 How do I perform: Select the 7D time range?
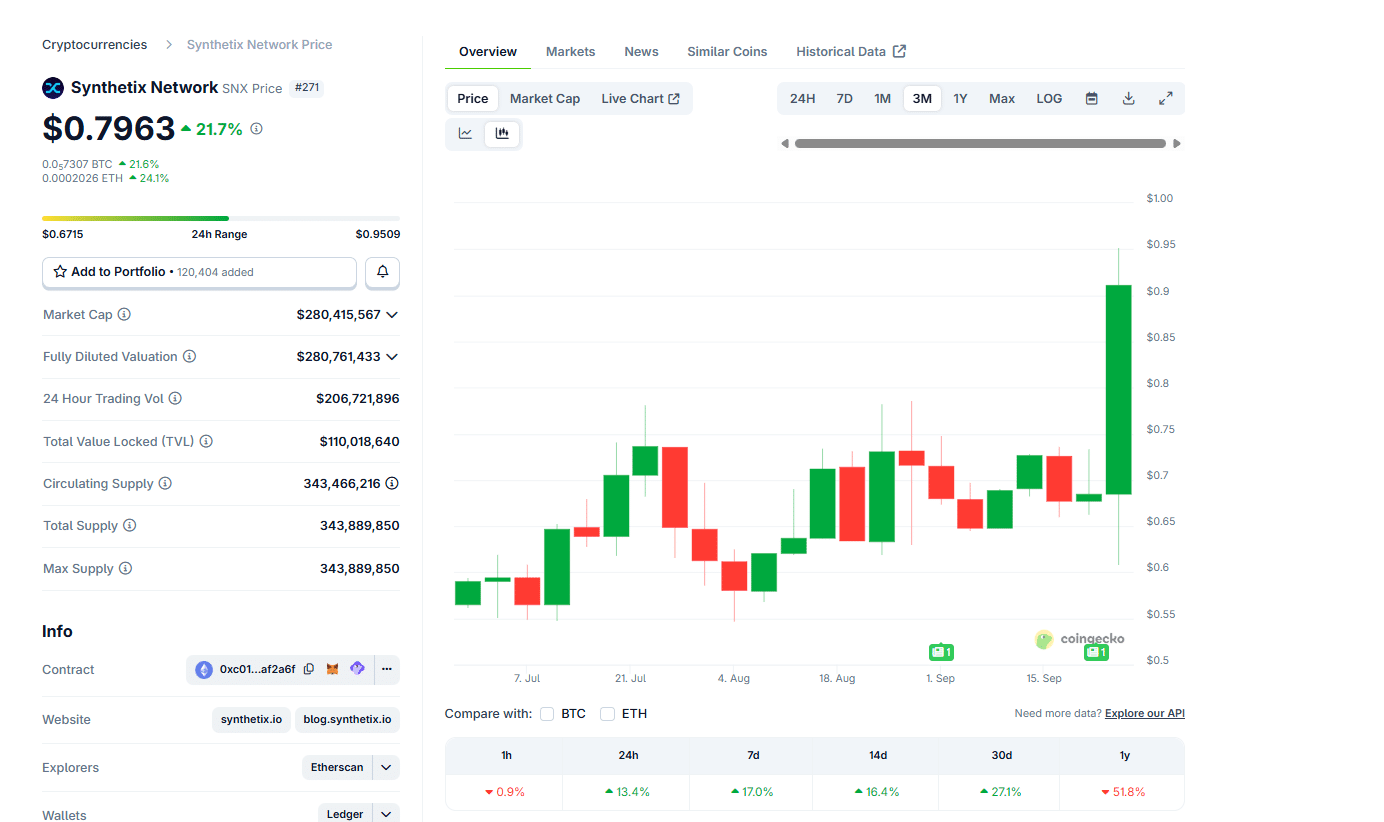click(844, 98)
